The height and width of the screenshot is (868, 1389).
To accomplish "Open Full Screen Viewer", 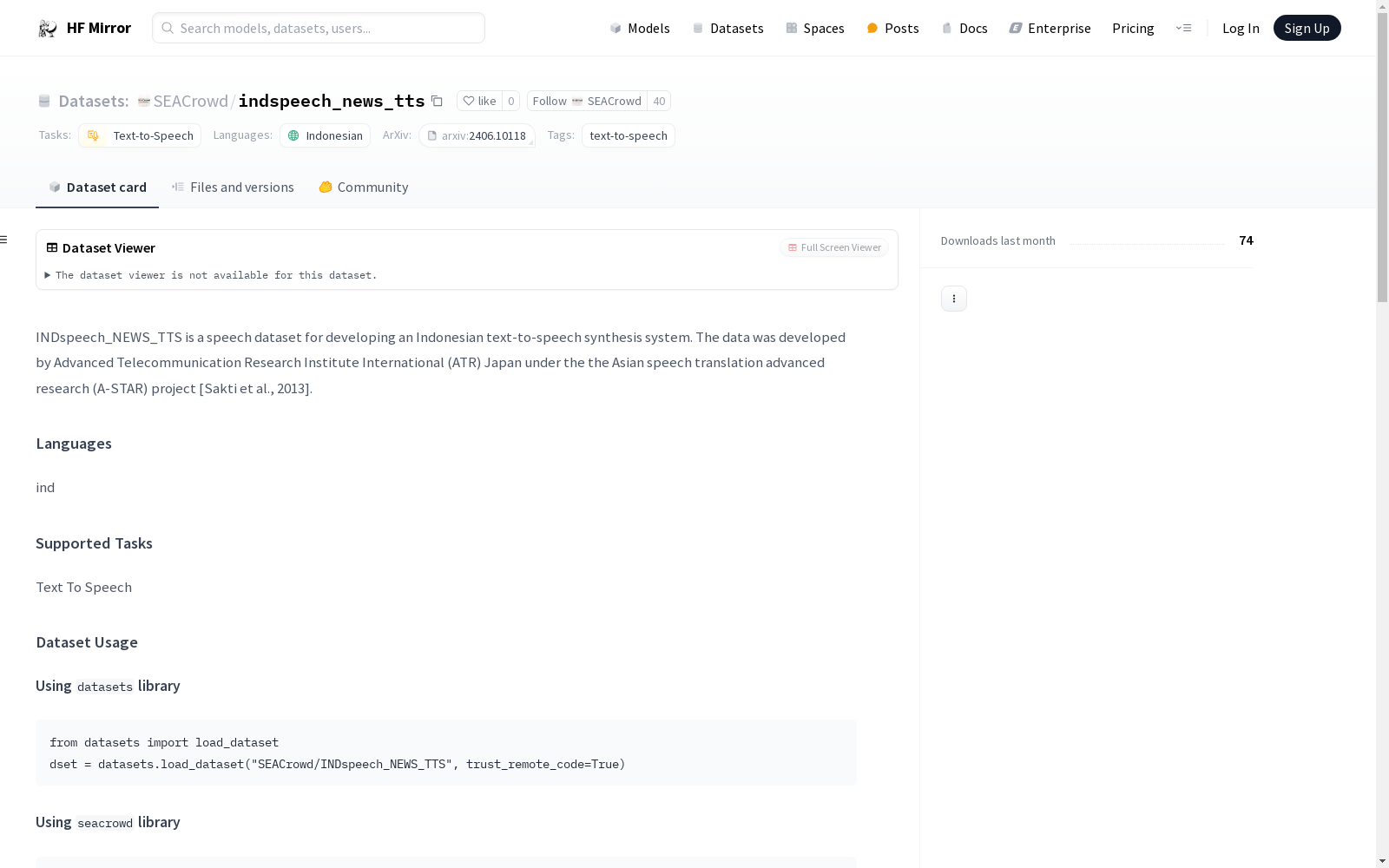I will coord(834,247).
